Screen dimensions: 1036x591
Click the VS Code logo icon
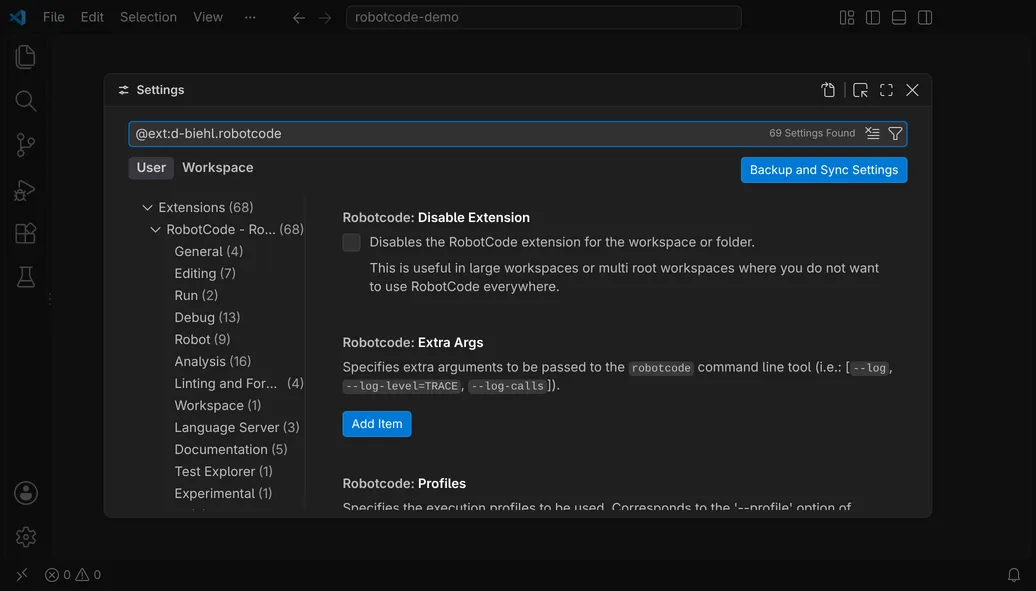pos(18,17)
